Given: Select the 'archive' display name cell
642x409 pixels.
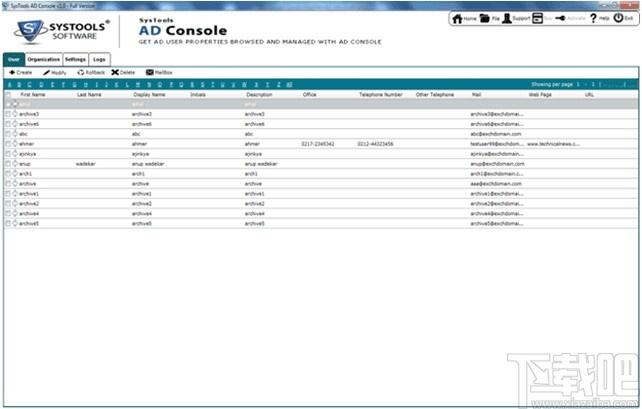Looking at the screenshot, I should [x=140, y=184].
